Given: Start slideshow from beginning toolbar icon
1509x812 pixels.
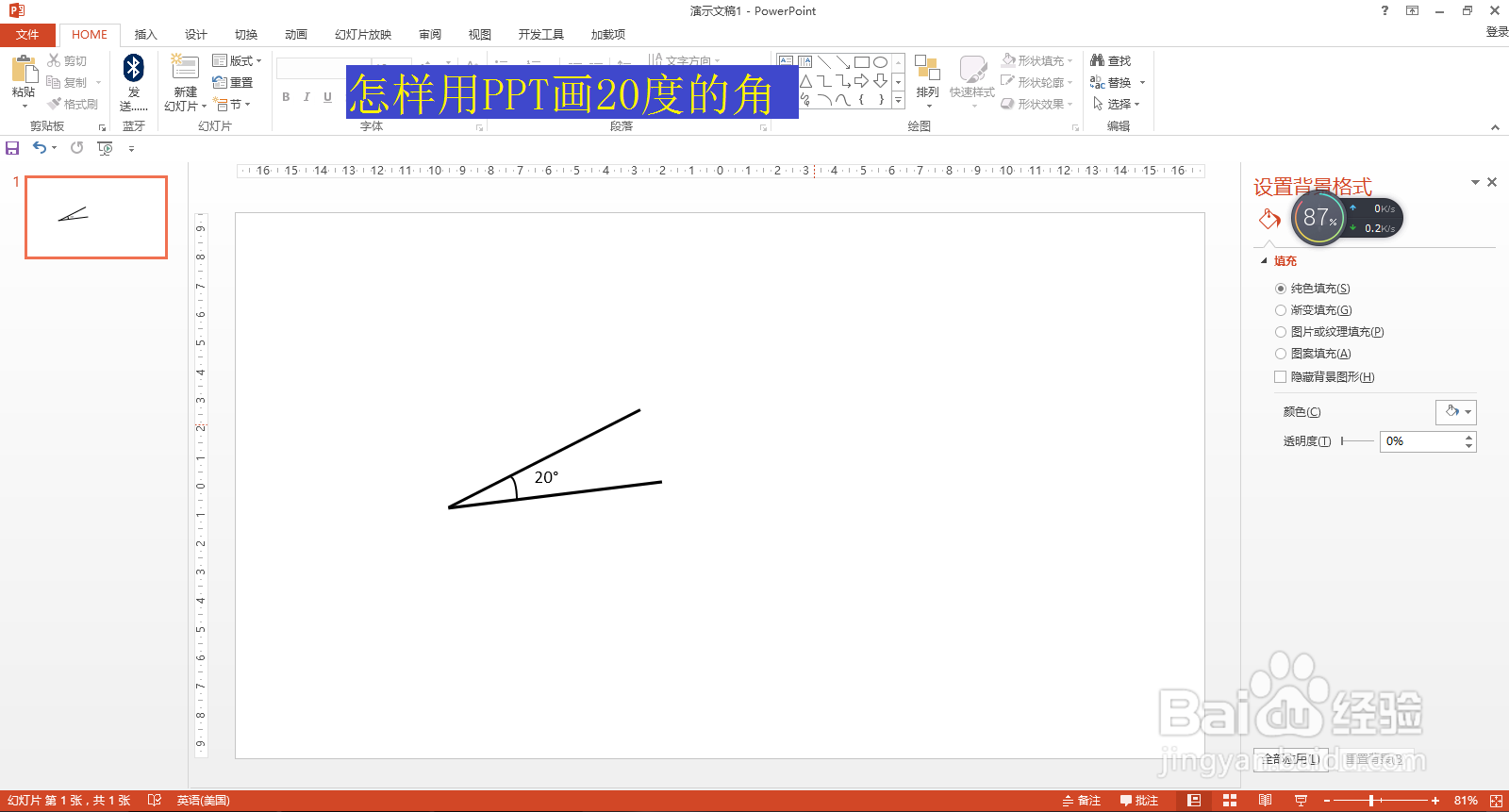Looking at the screenshot, I should point(105,148).
